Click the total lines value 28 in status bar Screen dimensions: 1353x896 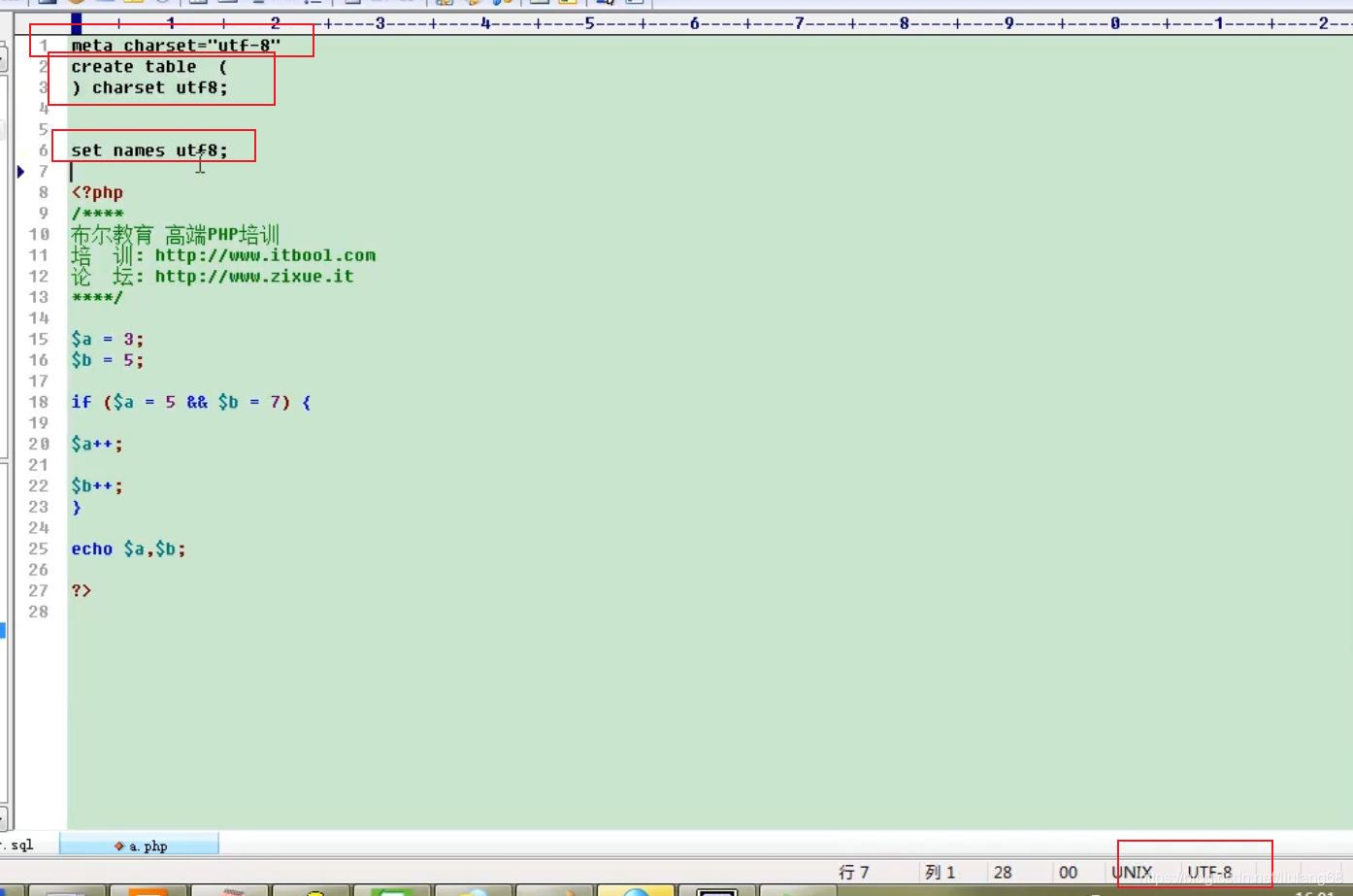coord(1003,872)
